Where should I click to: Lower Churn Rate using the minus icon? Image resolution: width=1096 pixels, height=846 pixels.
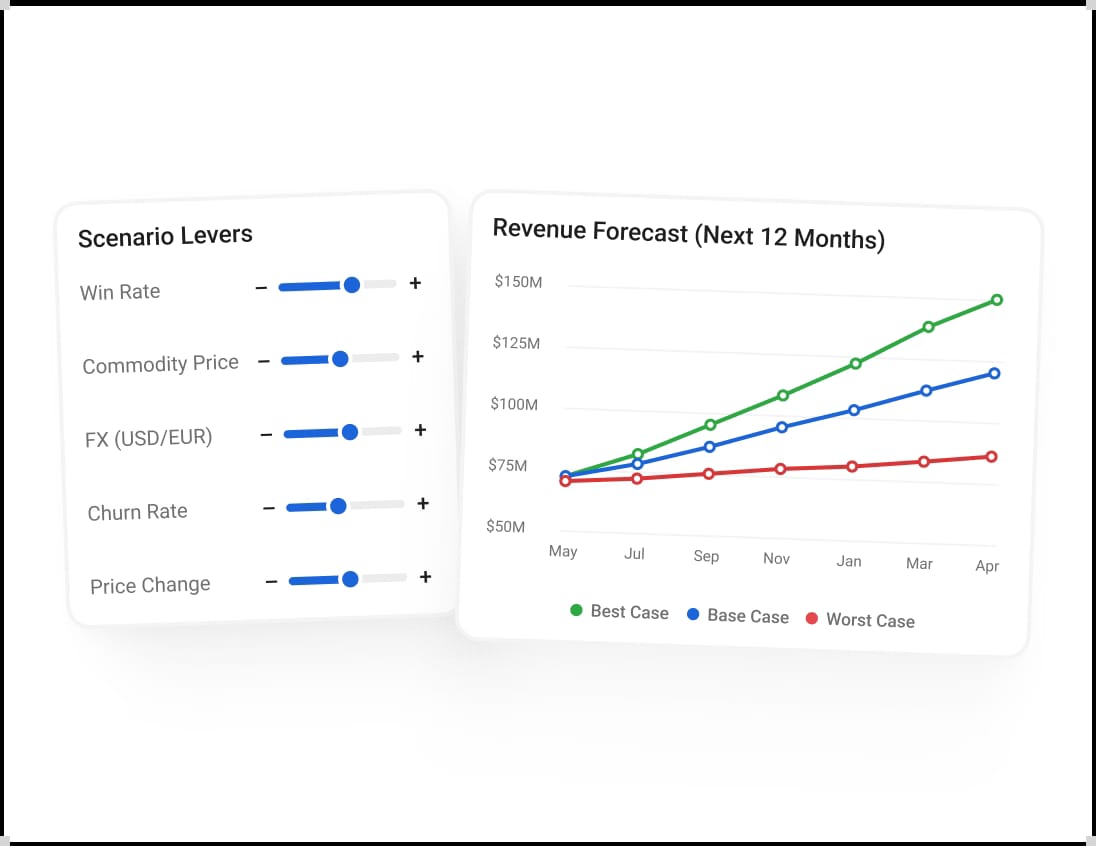coord(269,508)
